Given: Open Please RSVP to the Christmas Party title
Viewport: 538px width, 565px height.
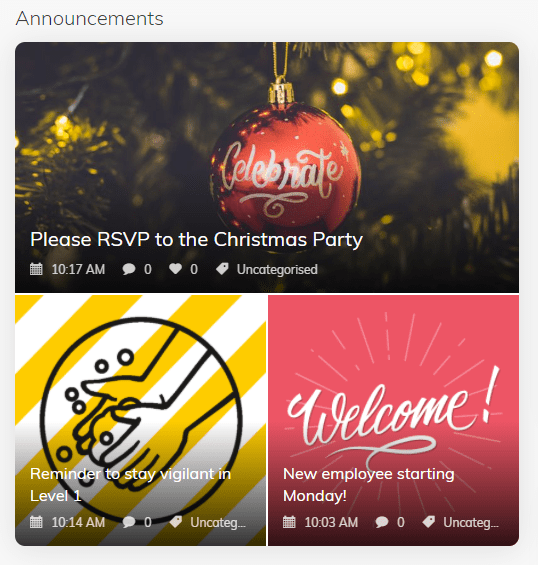Looking at the screenshot, I should click(x=196, y=240).
